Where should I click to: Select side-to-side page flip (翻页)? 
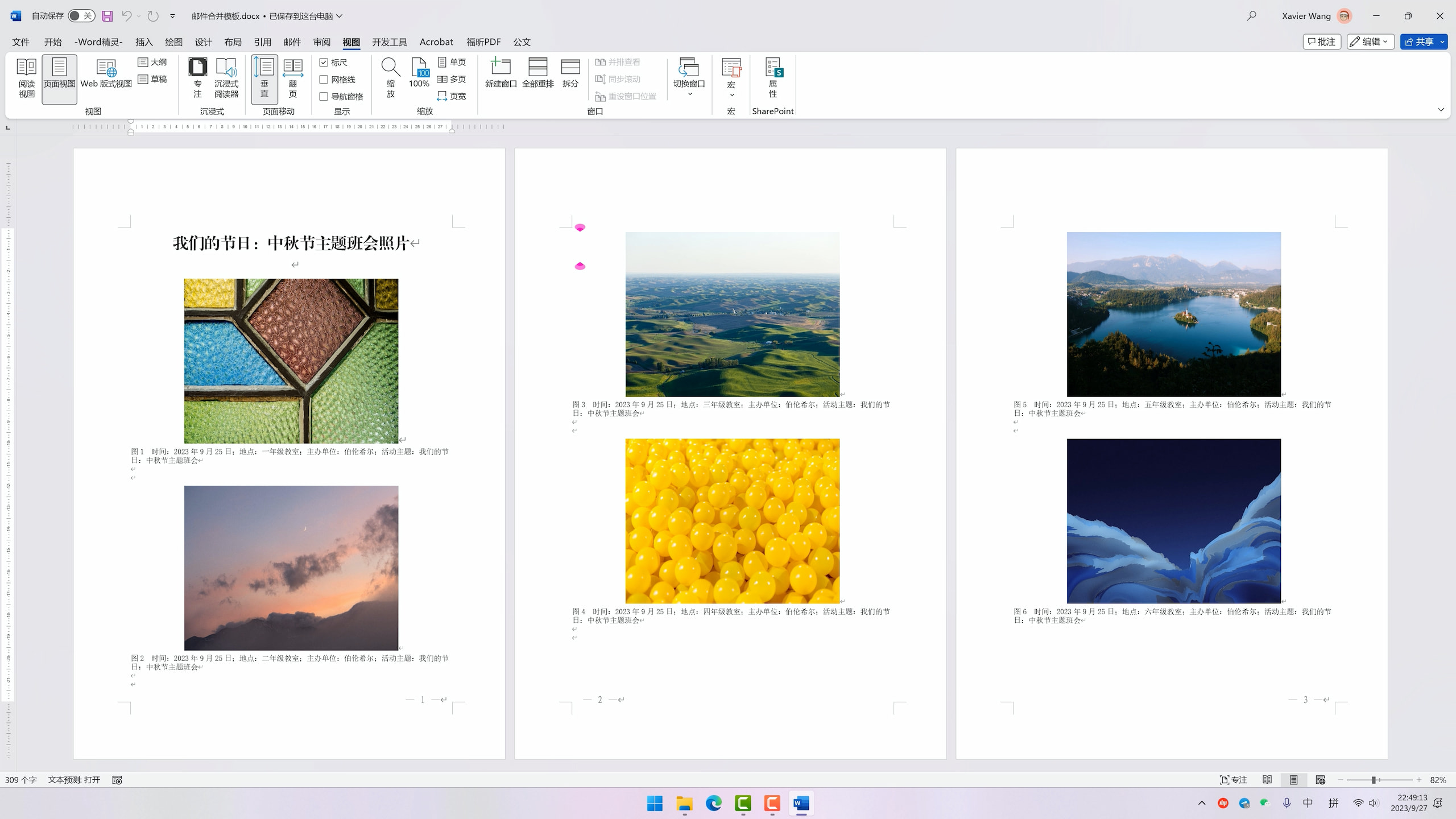coord(293,78)
